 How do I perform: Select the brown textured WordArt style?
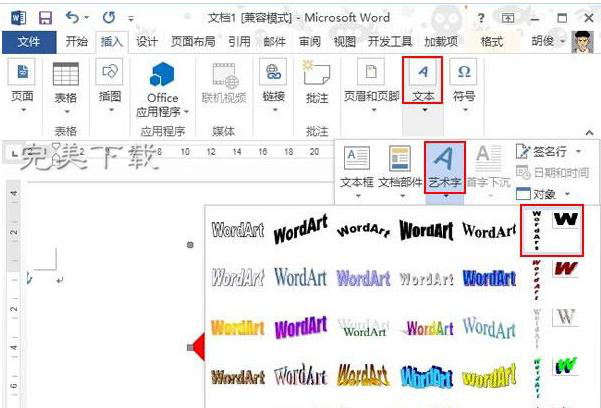click(x=238, y=377)
